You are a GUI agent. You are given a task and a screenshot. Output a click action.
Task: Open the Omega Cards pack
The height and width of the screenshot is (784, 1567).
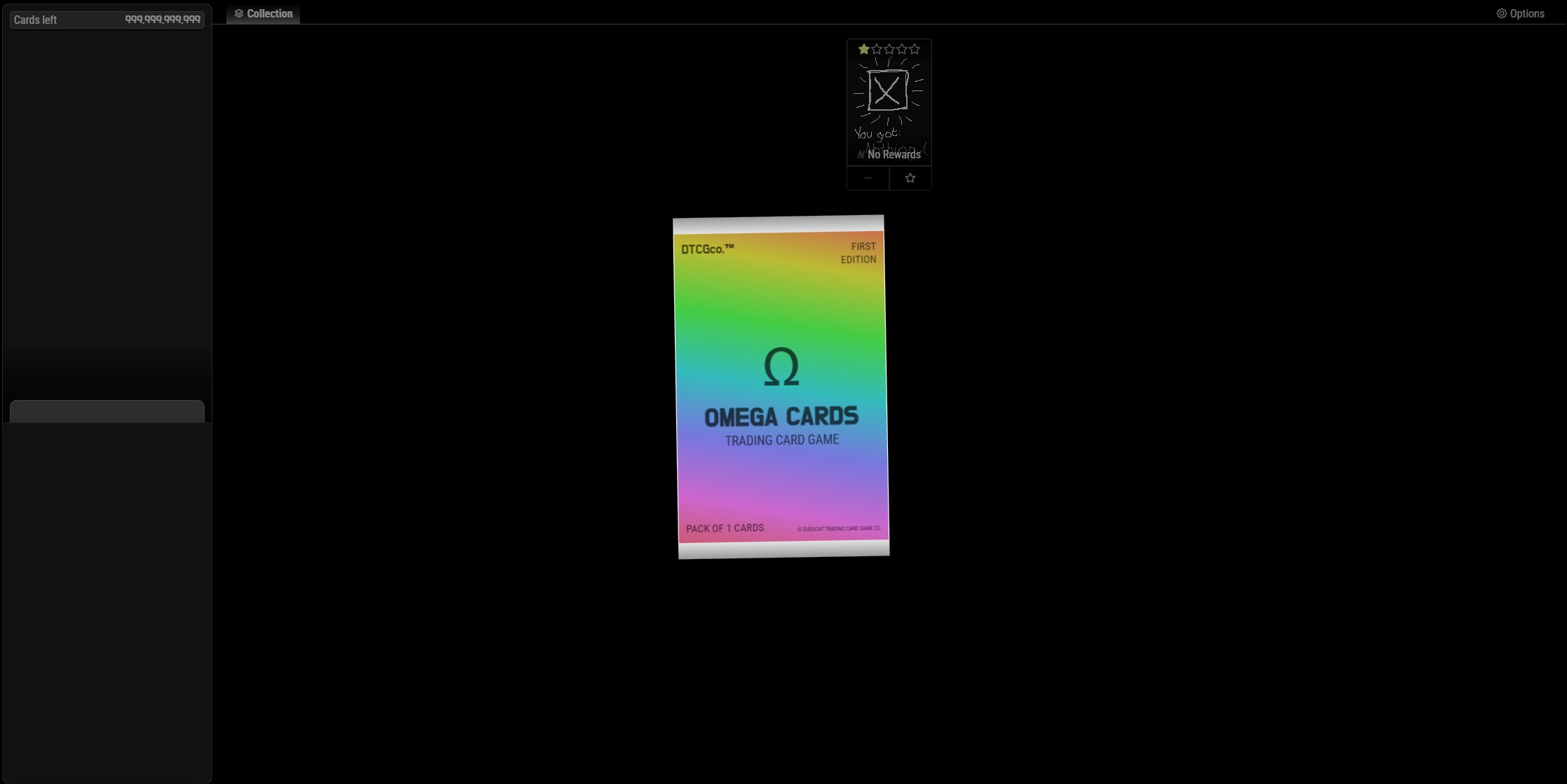[781, 387]
